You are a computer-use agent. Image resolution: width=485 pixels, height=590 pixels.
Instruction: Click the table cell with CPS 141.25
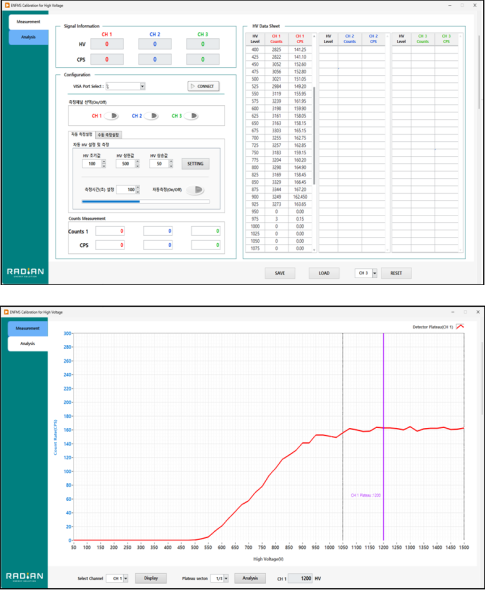pyautogui.click(x=300, y=50)
